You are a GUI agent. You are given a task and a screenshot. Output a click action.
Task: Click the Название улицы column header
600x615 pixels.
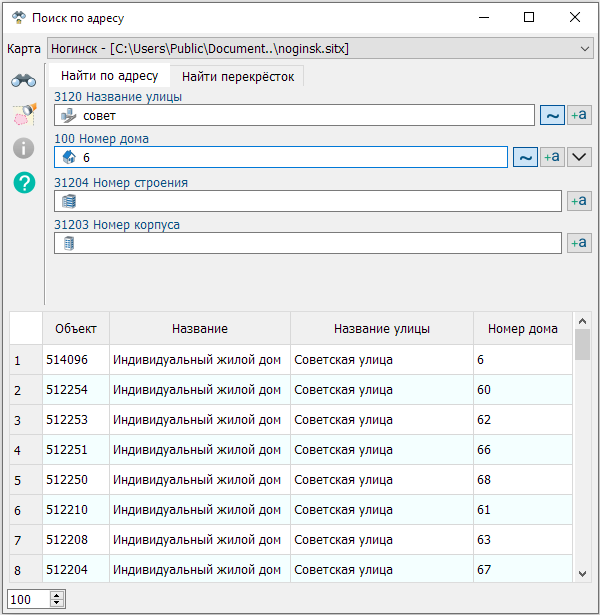point(381,329)
